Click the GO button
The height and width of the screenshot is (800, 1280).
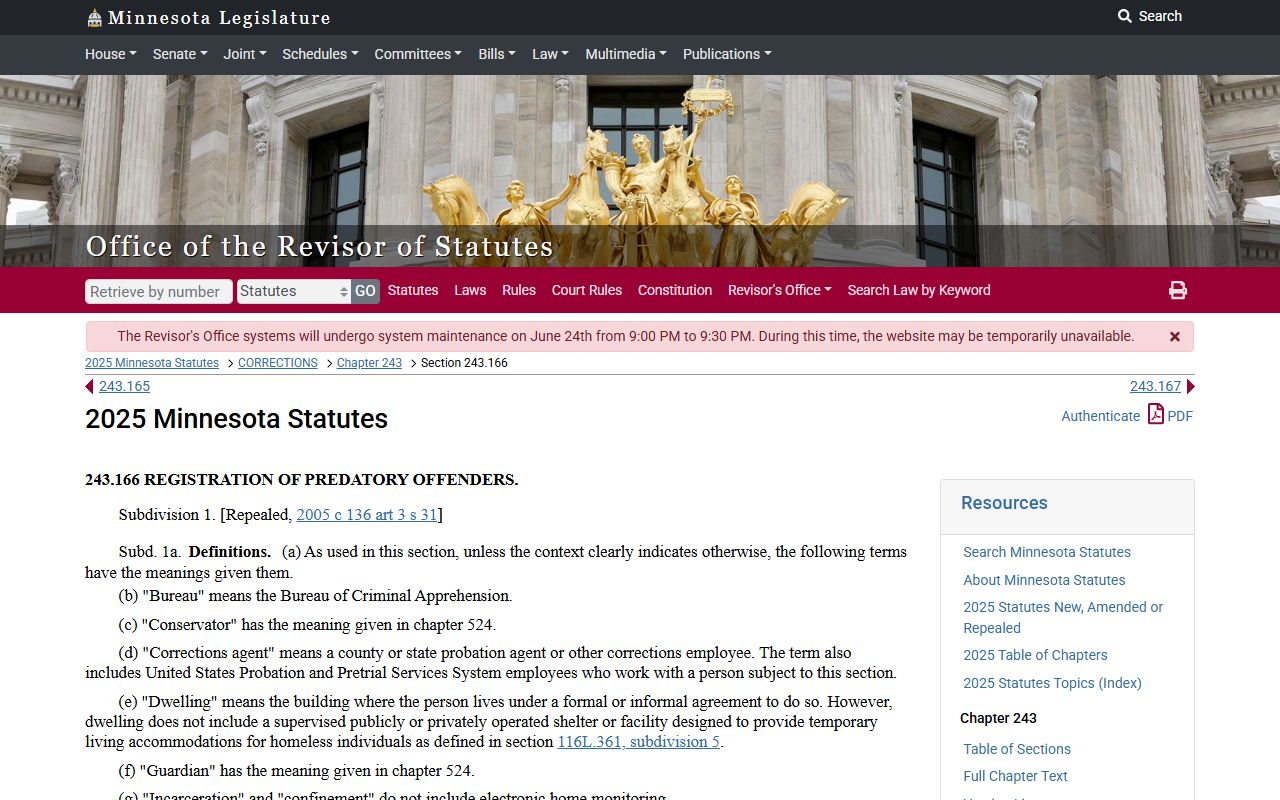pos(365,291)
